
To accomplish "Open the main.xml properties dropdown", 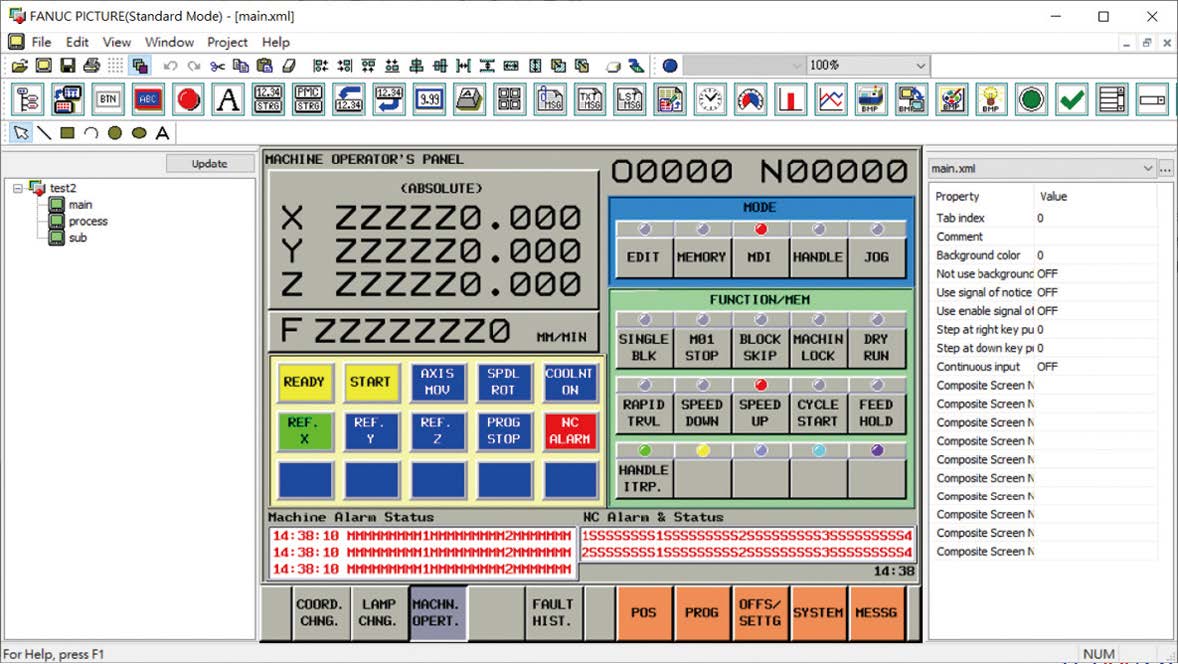I will click(1147, 170).
